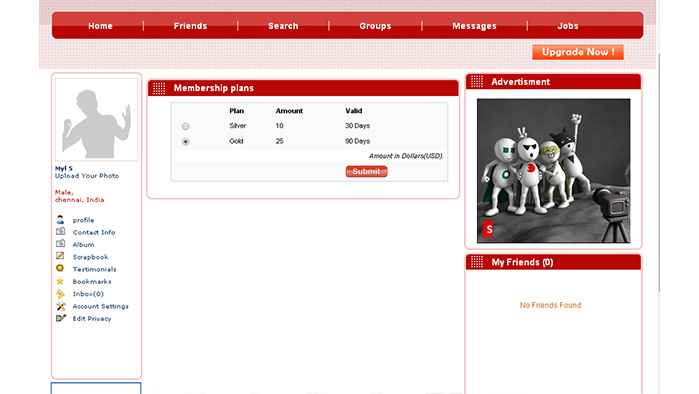Screen dimensions: 699x394
Task: Select the Bookmarks star icon
Action: pos(60,281)
